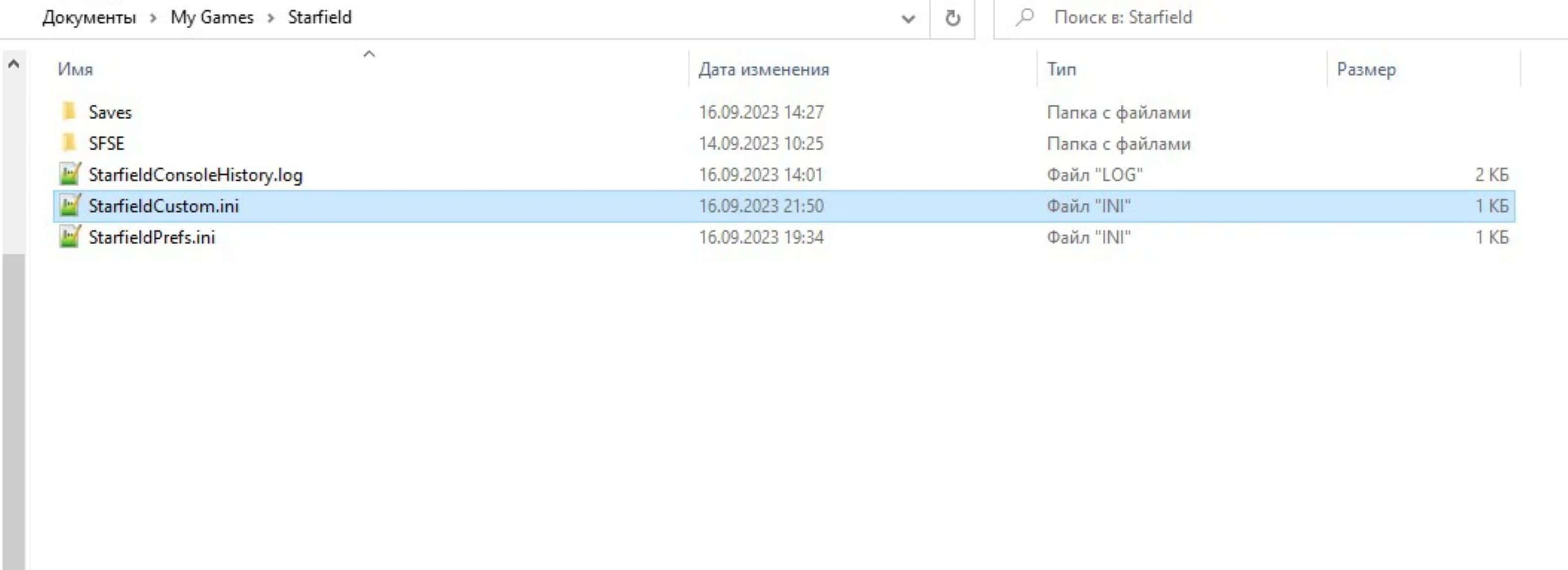The height and width of the screenshot is (570, 1568).
Task: Click the StarfieldConsoleHistory.log file icon
Action: 70,175
